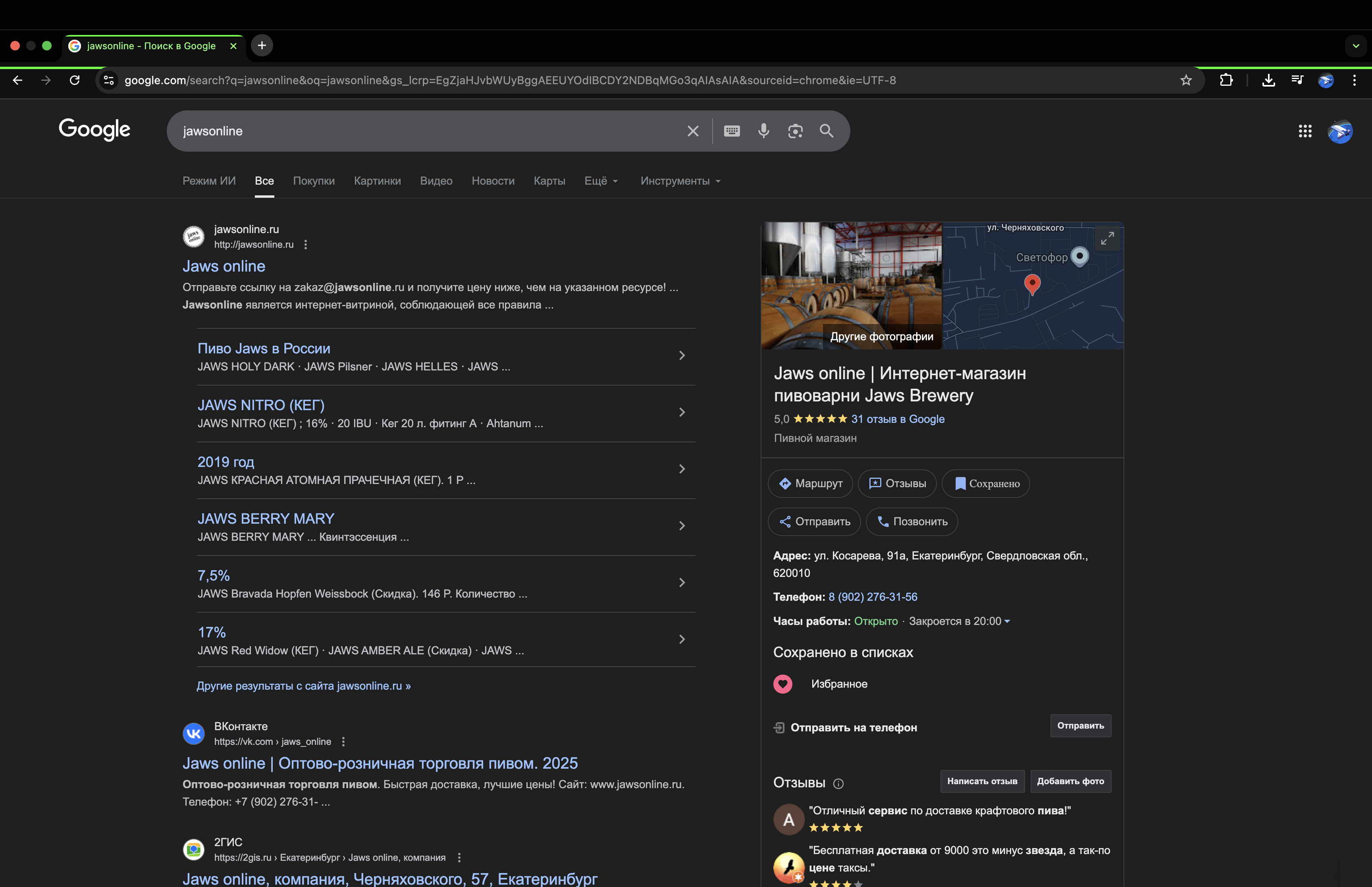Open the on-screen keyboard icon

coord(732,131)
